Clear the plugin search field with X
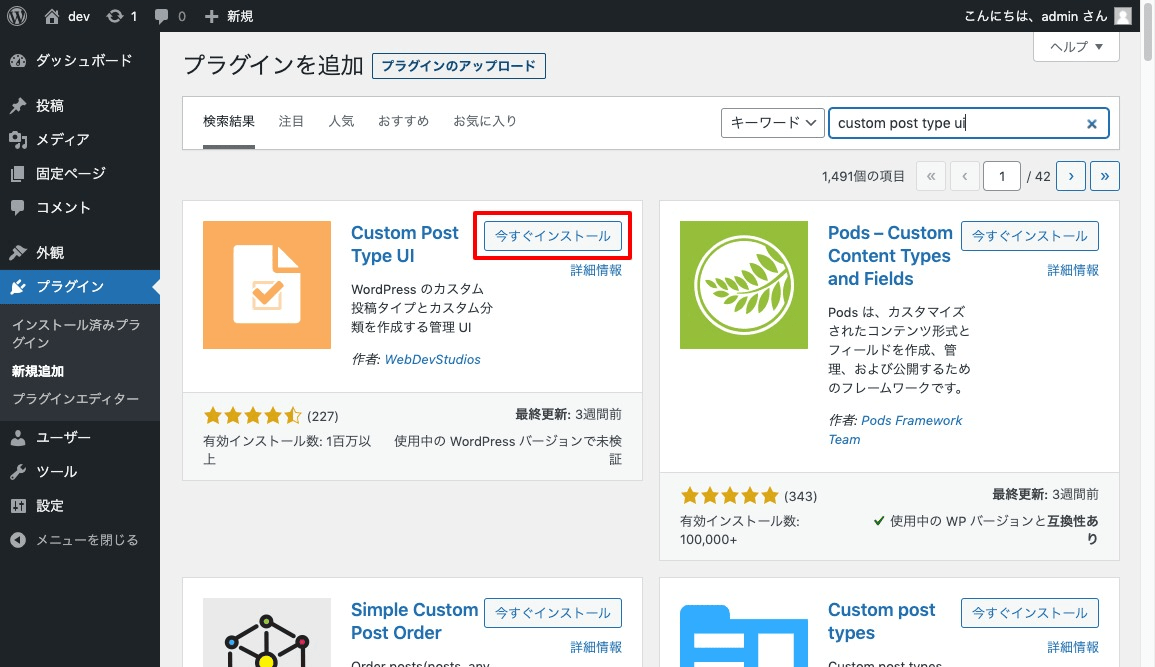The height and width of the screenshot is (667, 1155). coord(1092,124)
